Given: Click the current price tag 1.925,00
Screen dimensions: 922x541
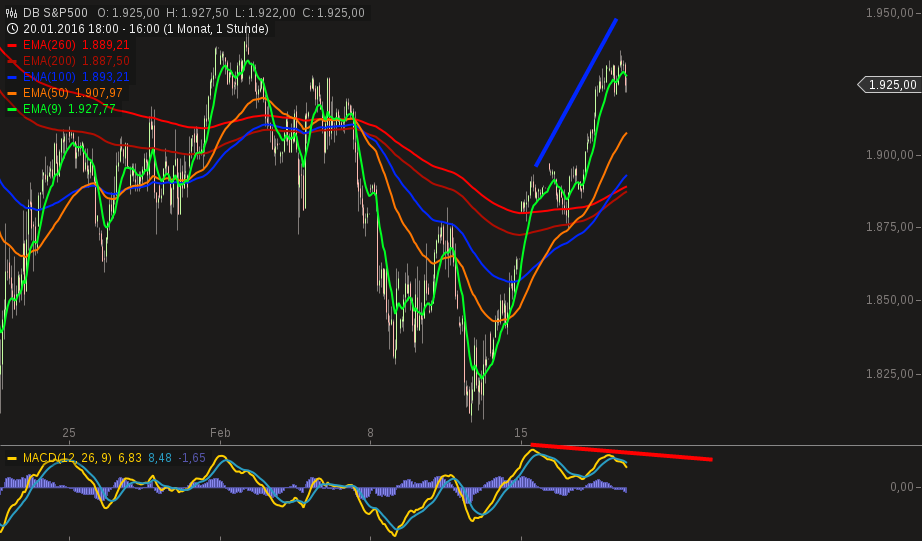Looking at the screenshot, I should pos(889,85).
